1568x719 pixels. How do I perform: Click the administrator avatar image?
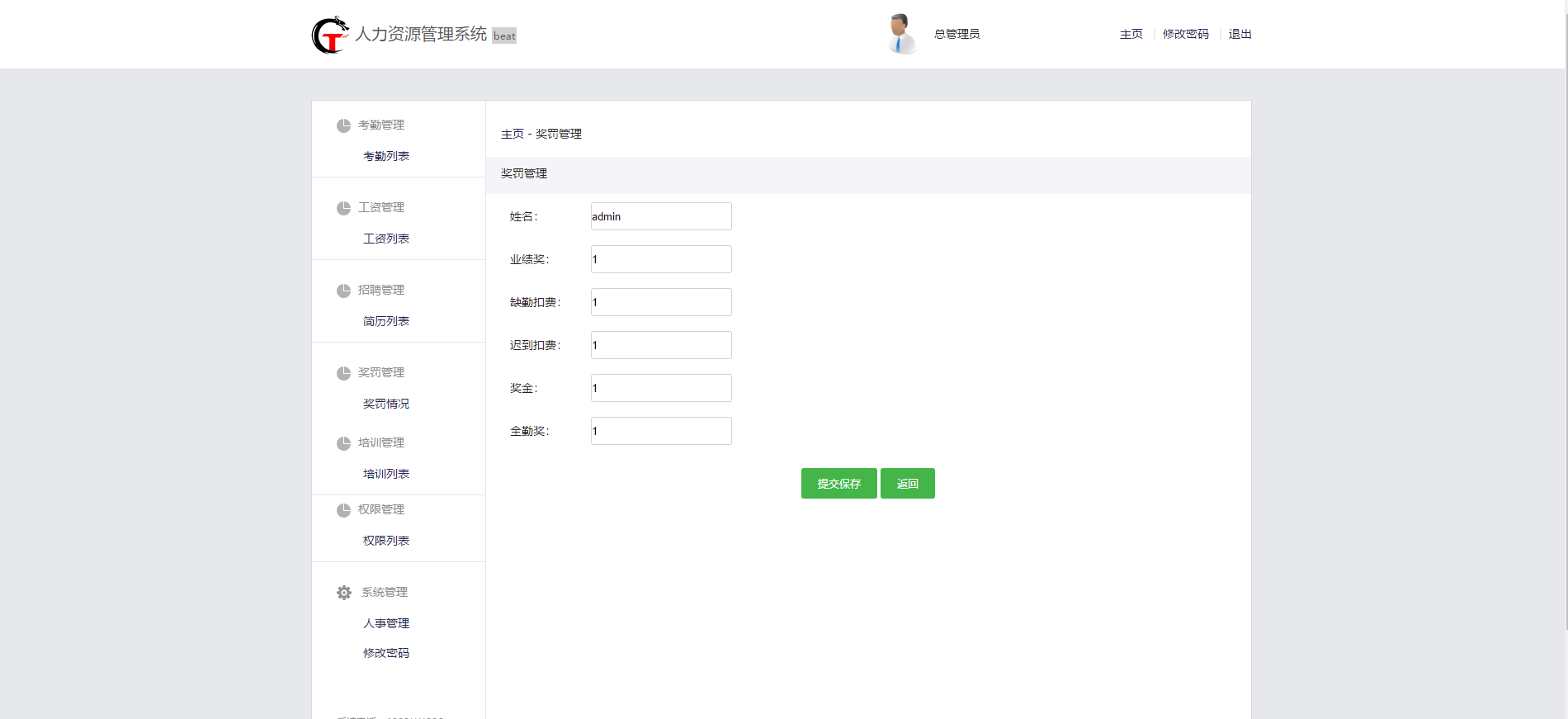pos(901,34)
